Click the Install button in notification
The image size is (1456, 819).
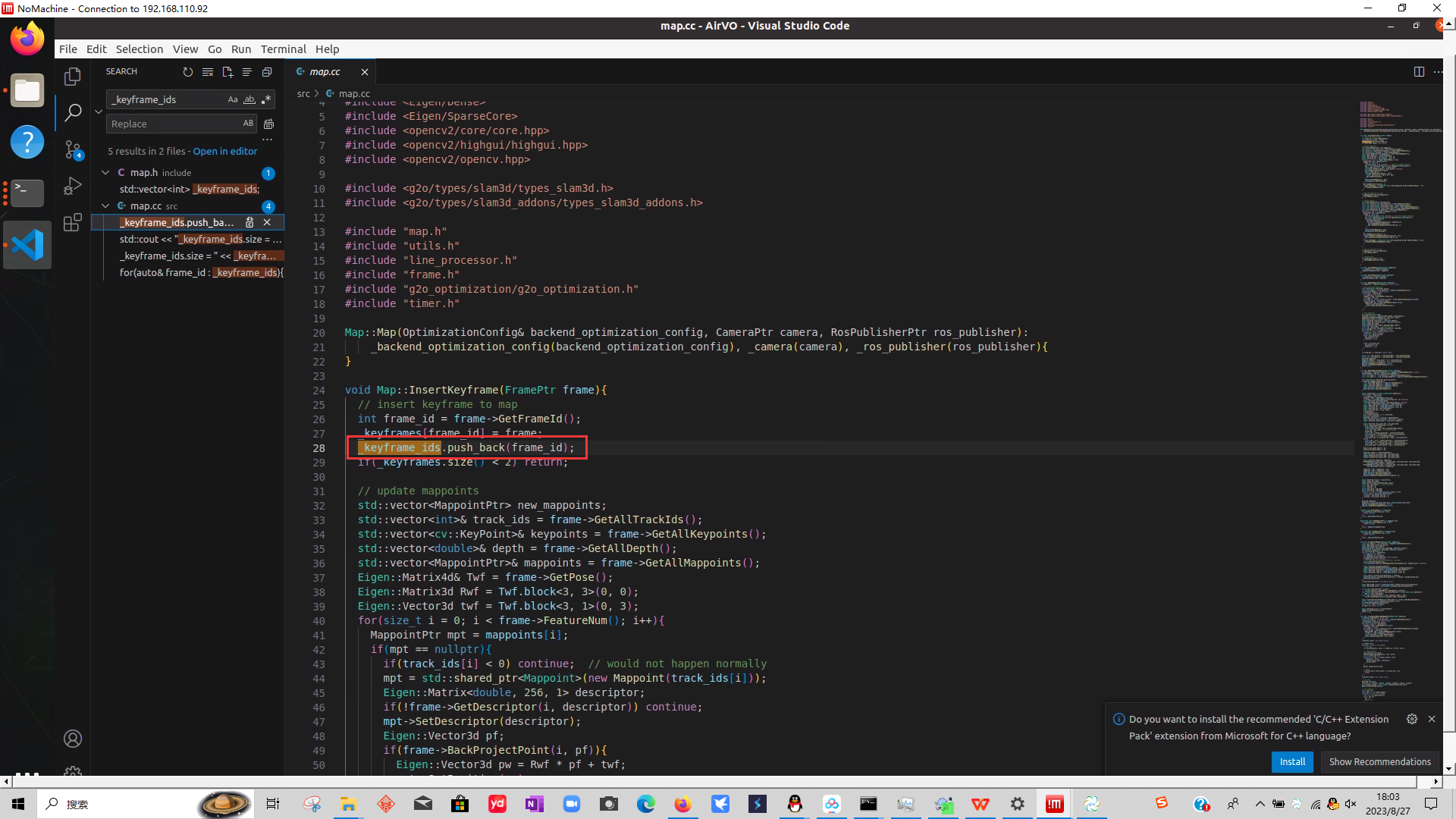[1292, 761]
